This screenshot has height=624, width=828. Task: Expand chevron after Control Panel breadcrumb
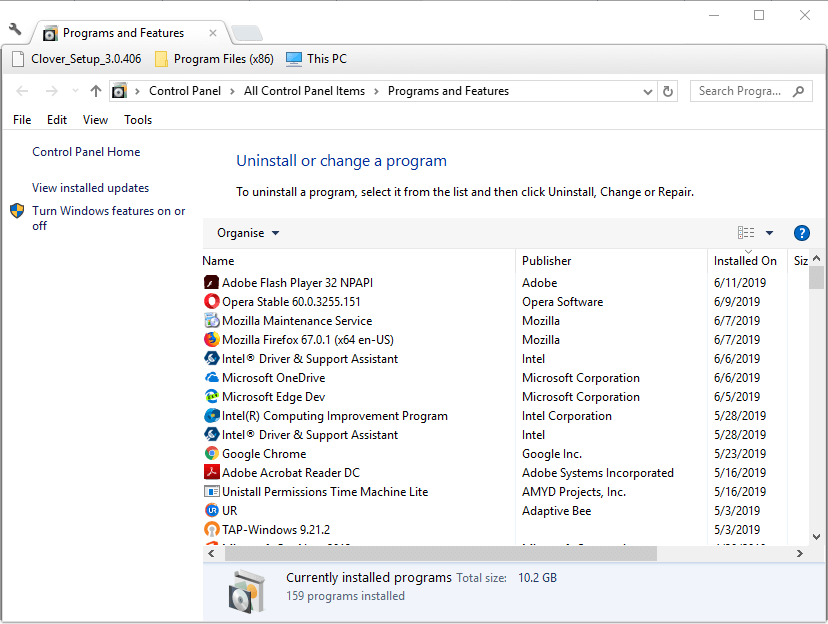232,91
